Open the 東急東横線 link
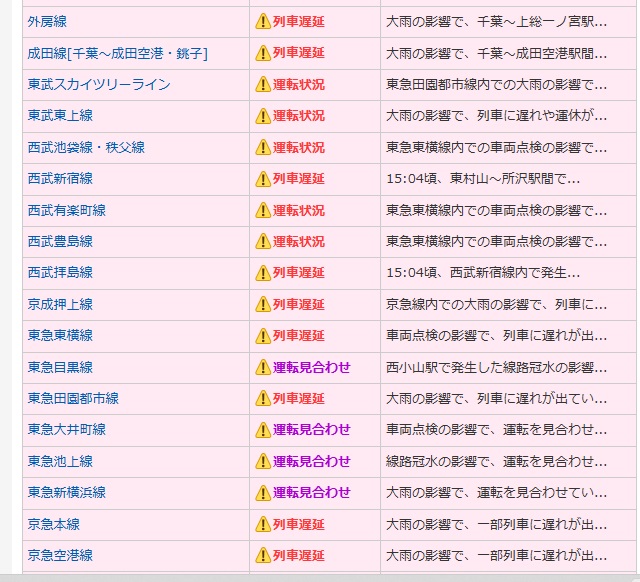Screen dimensions: 640x582 pos(60,335)
